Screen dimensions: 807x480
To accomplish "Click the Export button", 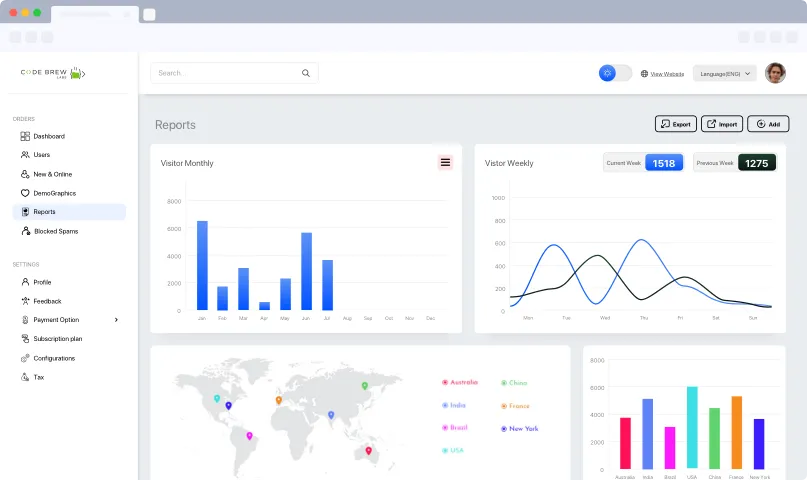I will pos(676,124).
